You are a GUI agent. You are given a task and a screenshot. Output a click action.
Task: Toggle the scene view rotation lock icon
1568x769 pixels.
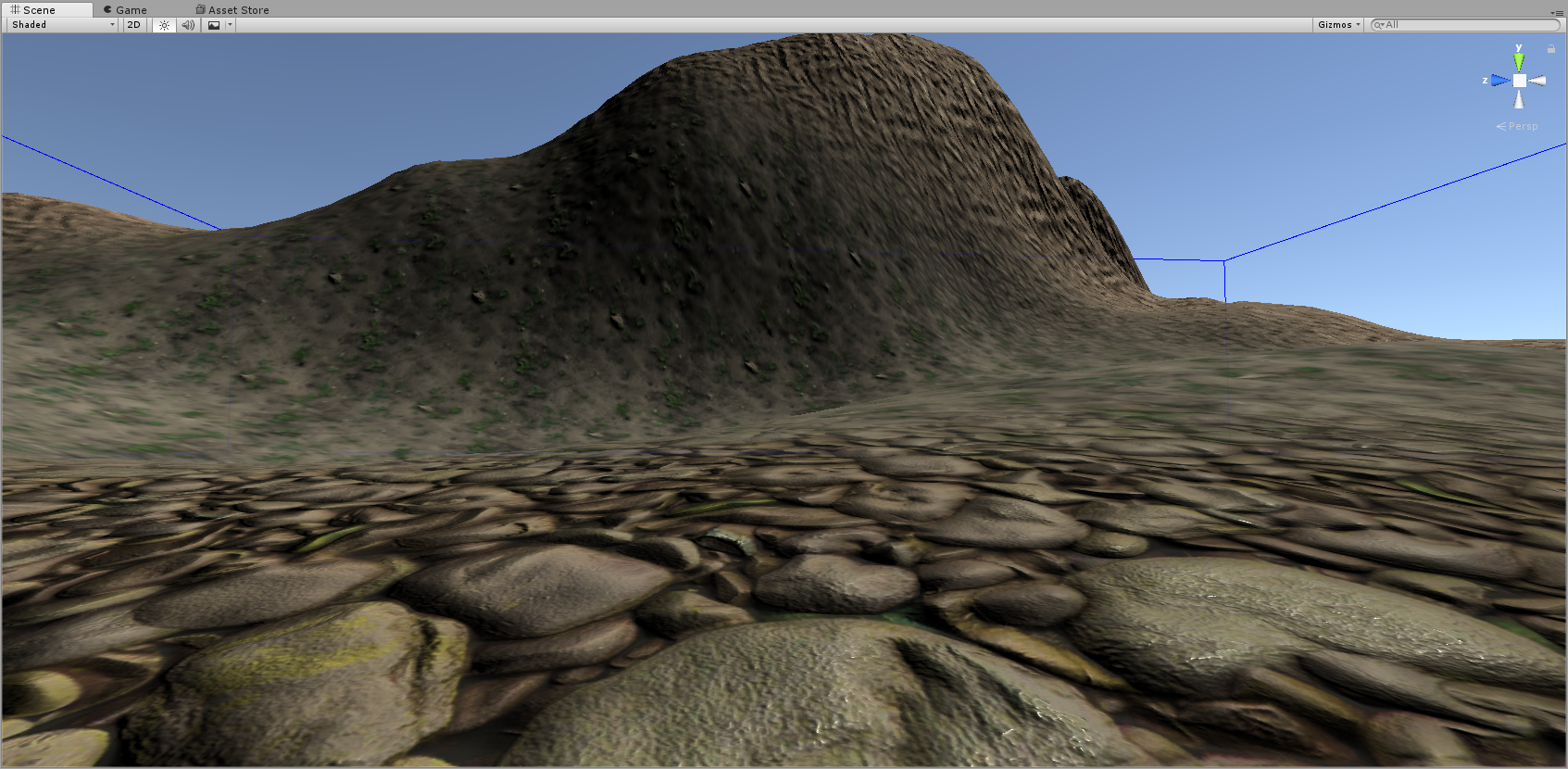pyautogui.click(x=1551, y=49)
